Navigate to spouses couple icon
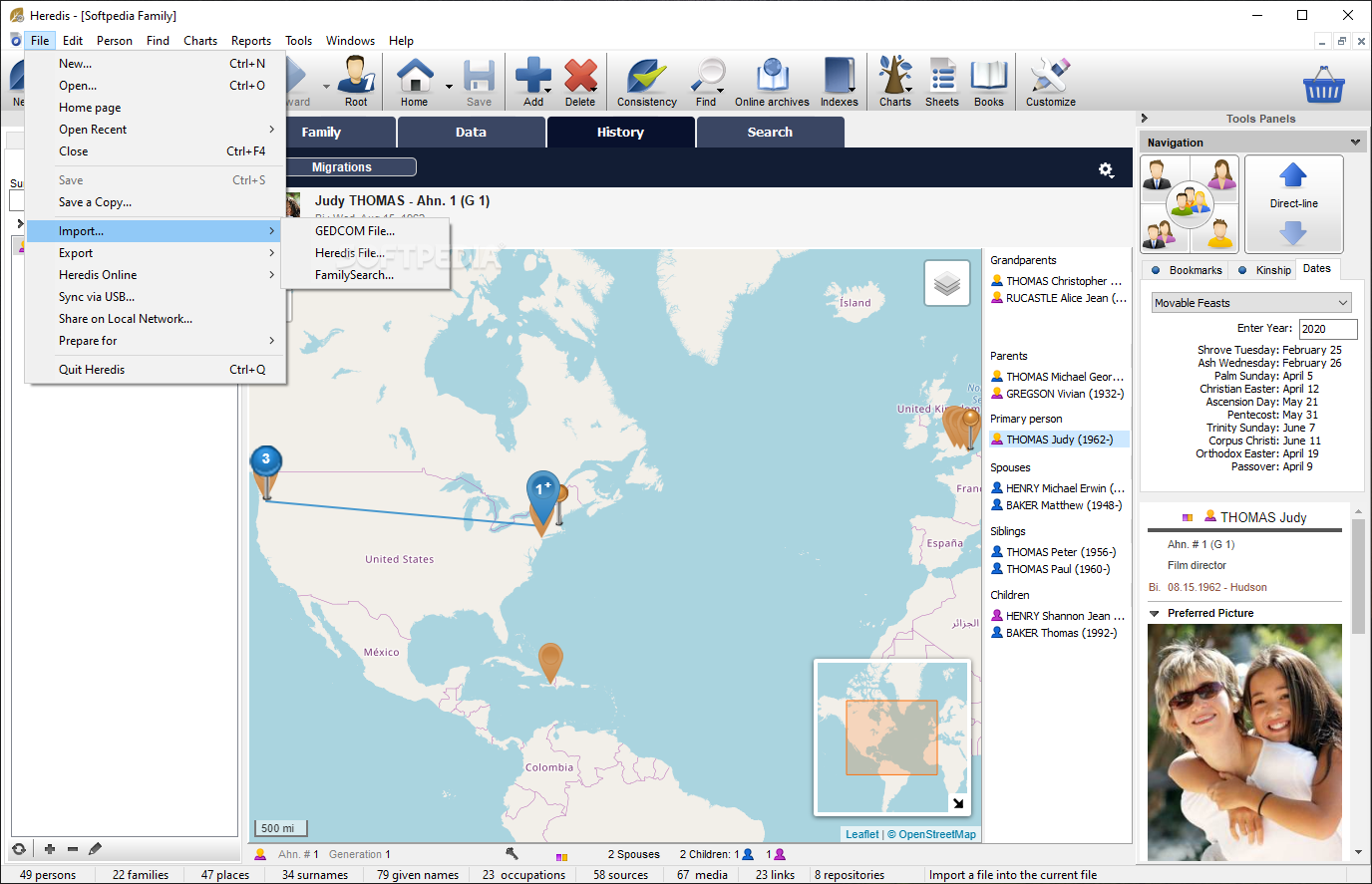Image resolution: width=1372 pixels, height=884 pixels. pos(1158,233)
